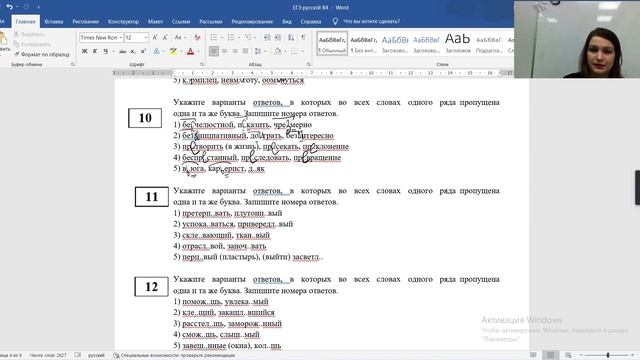Screen dimensions: 640x360
Task: Switch to Рассылки tab
Action: pos(211,22)
